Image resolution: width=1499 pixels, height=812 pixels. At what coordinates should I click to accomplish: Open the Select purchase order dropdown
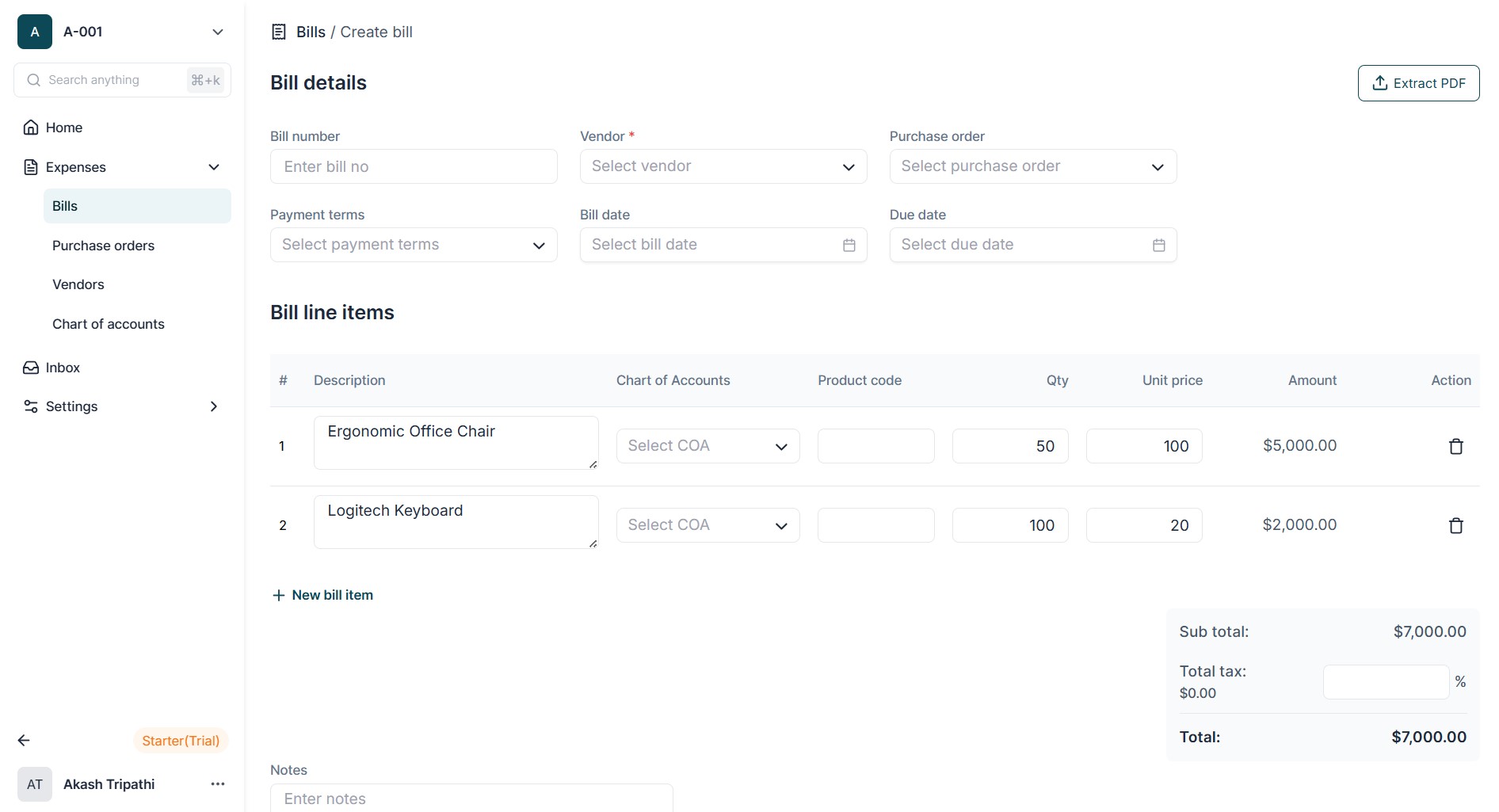point(1032,166)
